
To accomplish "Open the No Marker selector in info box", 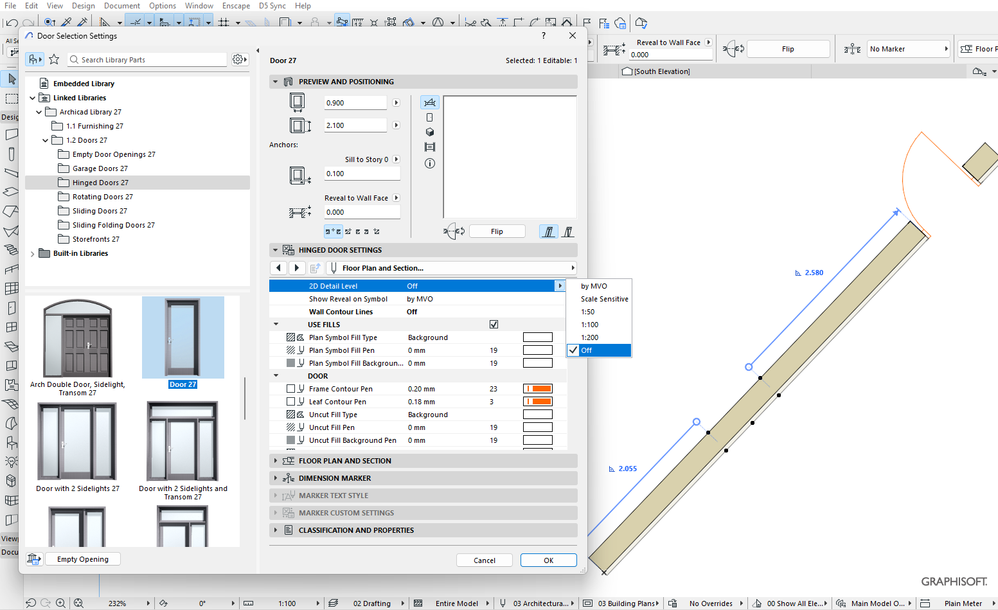I will pyautogui.click(x=908, y=49).
